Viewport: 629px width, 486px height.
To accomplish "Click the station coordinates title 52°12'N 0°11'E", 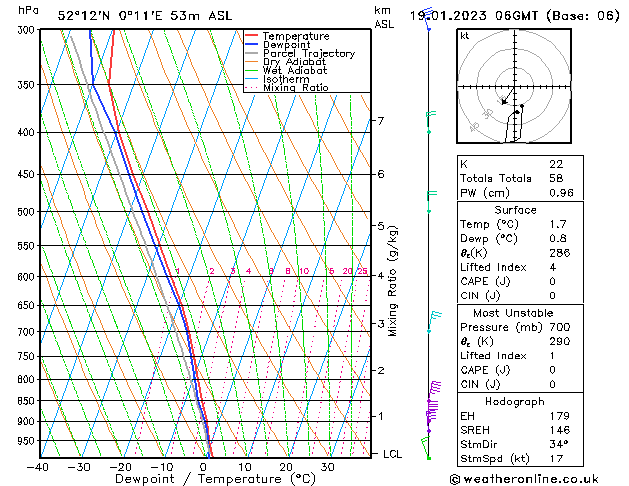I will point(110,16).
